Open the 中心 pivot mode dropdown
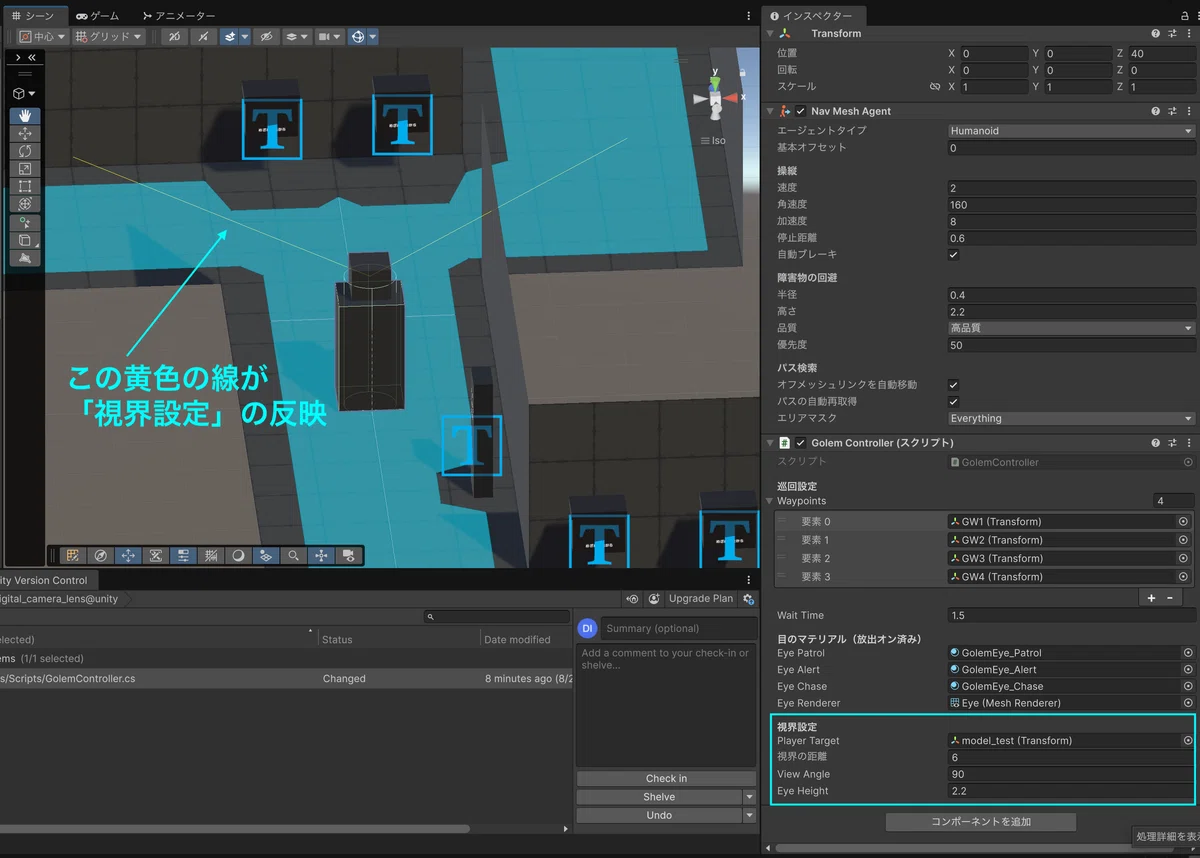The width and height of the screenshot is (1200, 858). point(43,37)
